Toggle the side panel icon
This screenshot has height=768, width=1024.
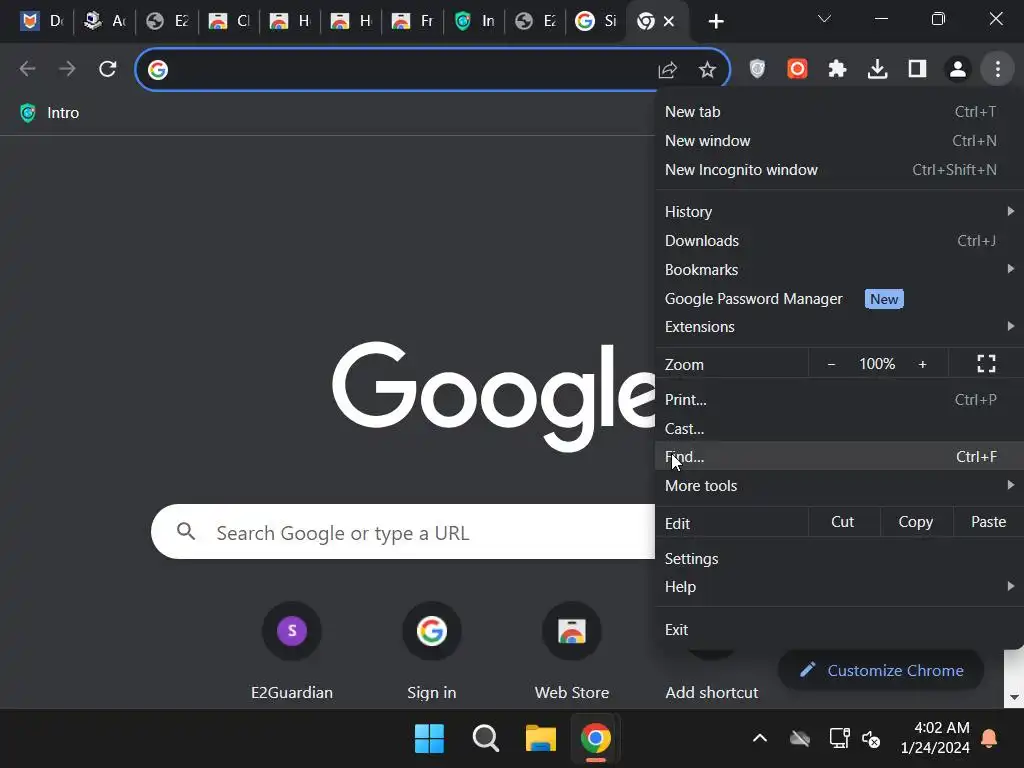[x=918, y=69]
